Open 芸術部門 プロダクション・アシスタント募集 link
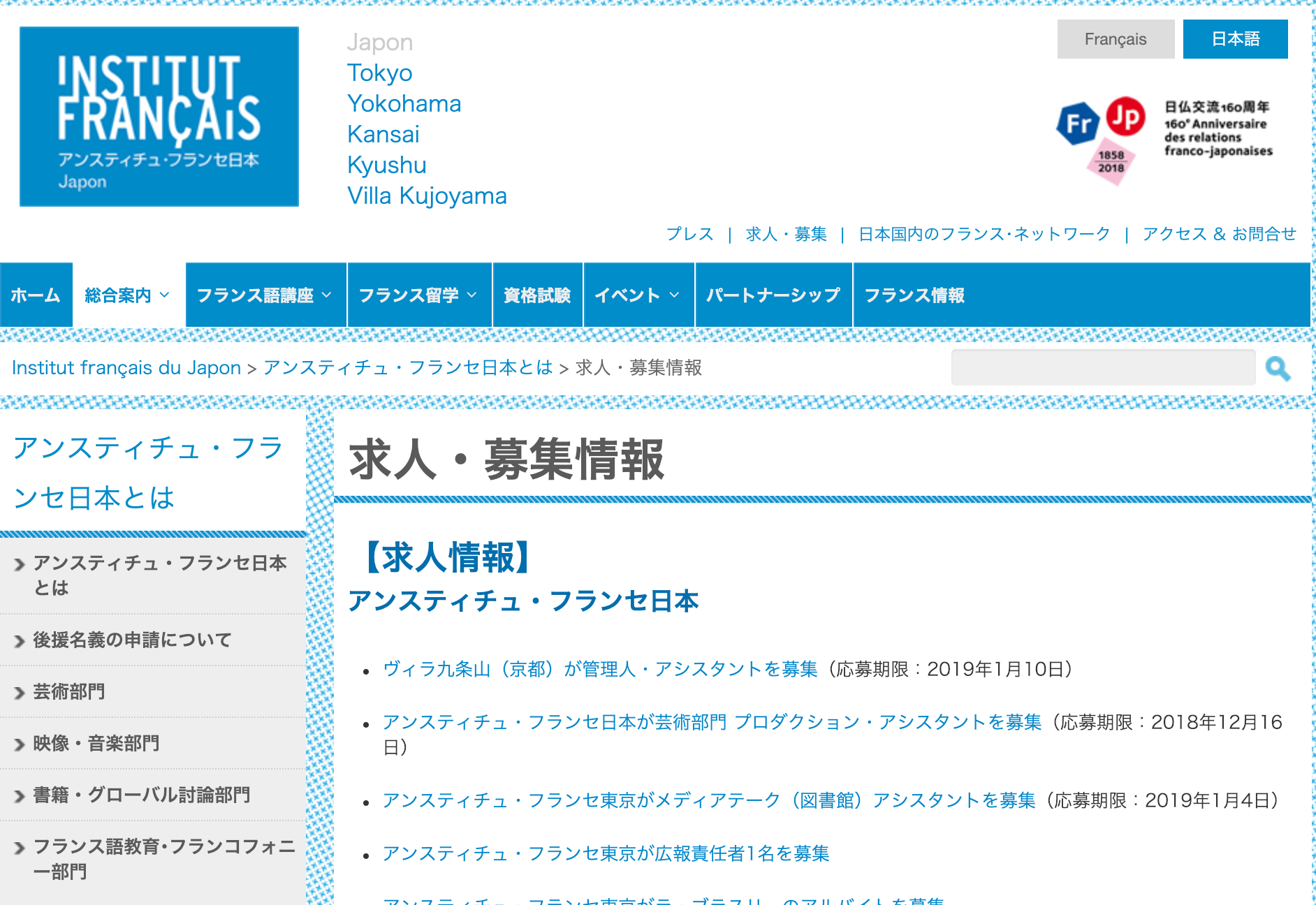This screenshot has width=1316, height=905. 712,722
